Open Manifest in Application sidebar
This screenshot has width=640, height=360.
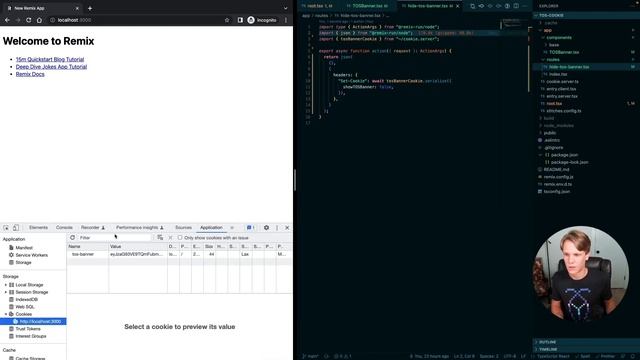point(24,248)
